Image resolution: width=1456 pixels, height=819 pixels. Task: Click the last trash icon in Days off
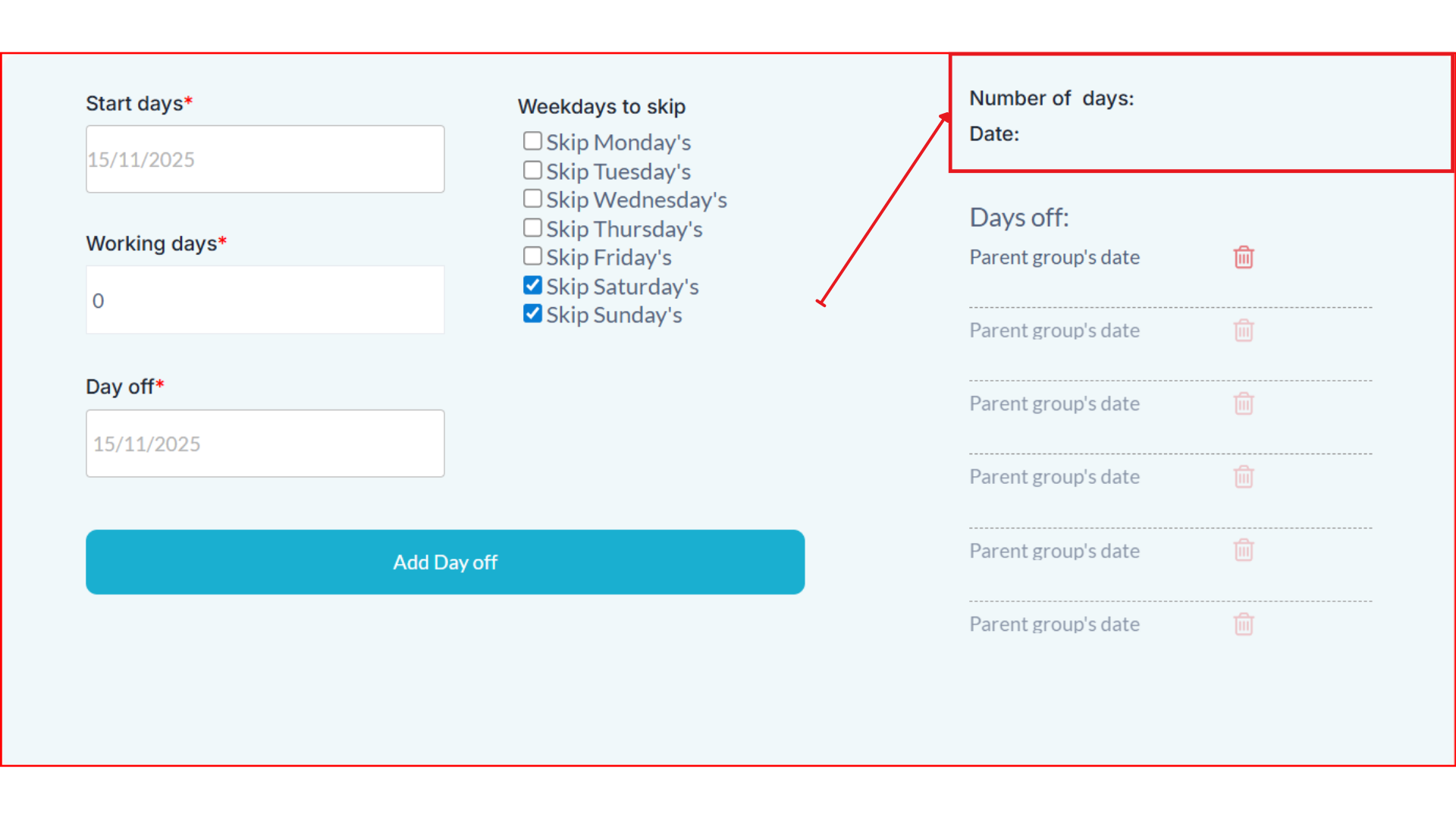pos(1244,624)
